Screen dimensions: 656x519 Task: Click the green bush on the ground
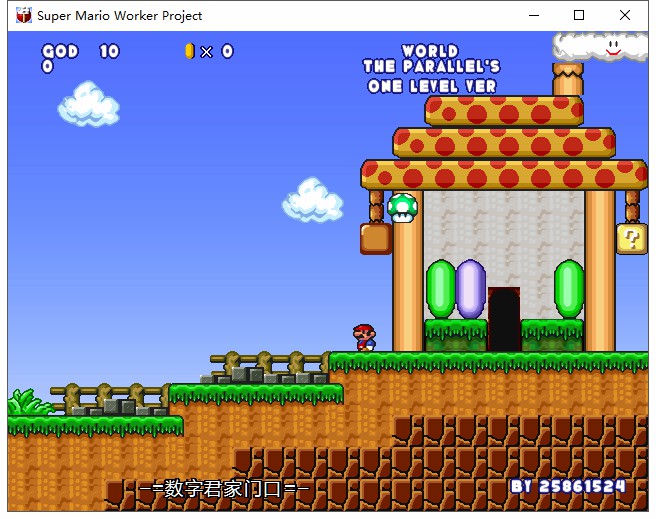pyautogui.click(x=28, y=402)
